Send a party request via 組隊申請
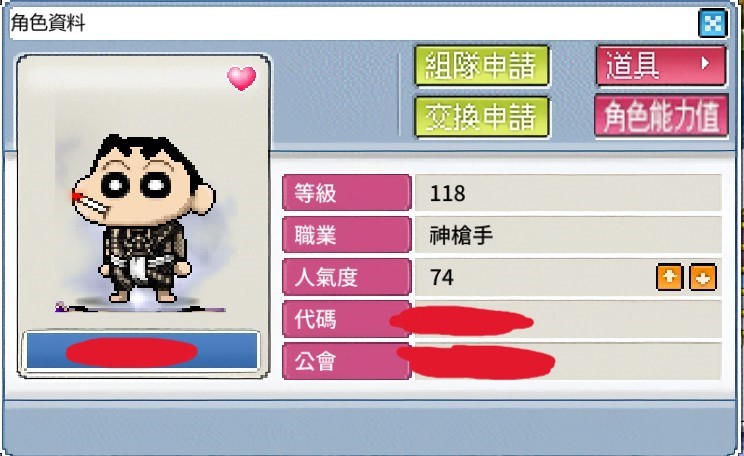Image resolution: width=744 pixels, height=456 pixels. [x=482, y=66]
